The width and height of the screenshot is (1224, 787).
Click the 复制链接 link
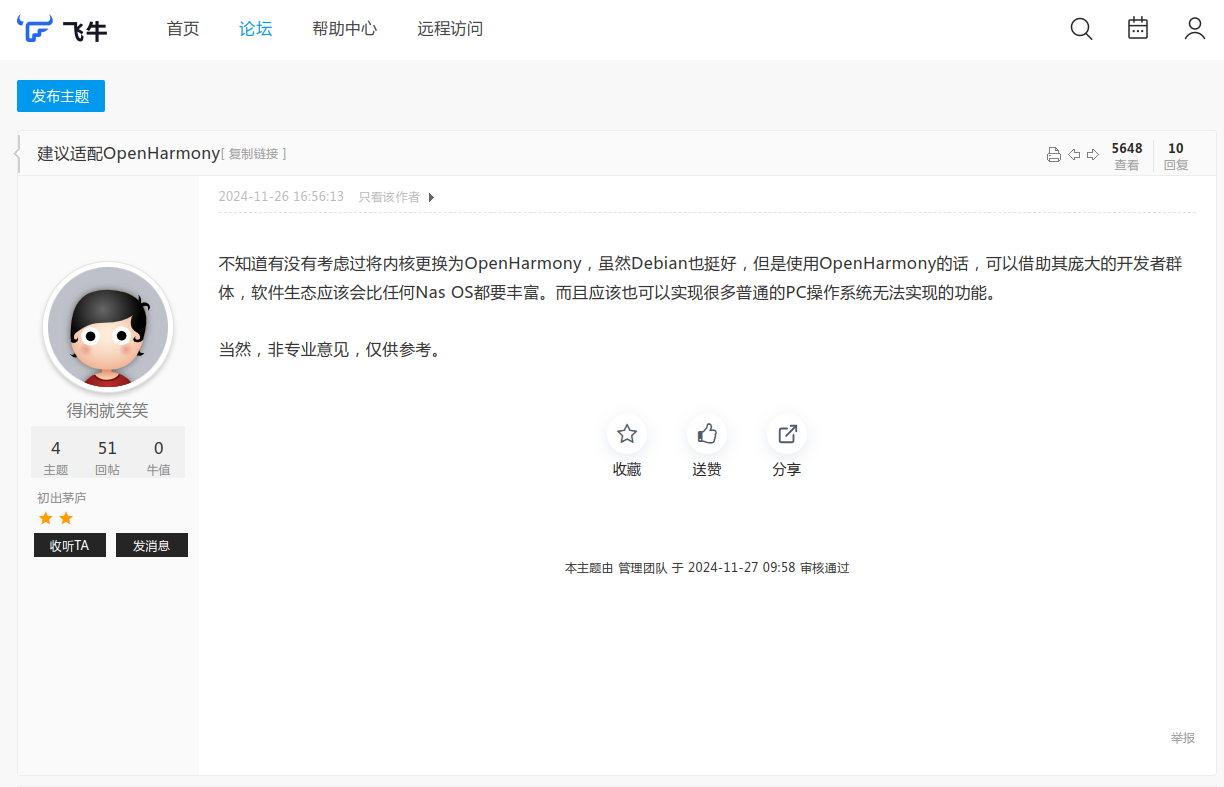pos(254,154)
